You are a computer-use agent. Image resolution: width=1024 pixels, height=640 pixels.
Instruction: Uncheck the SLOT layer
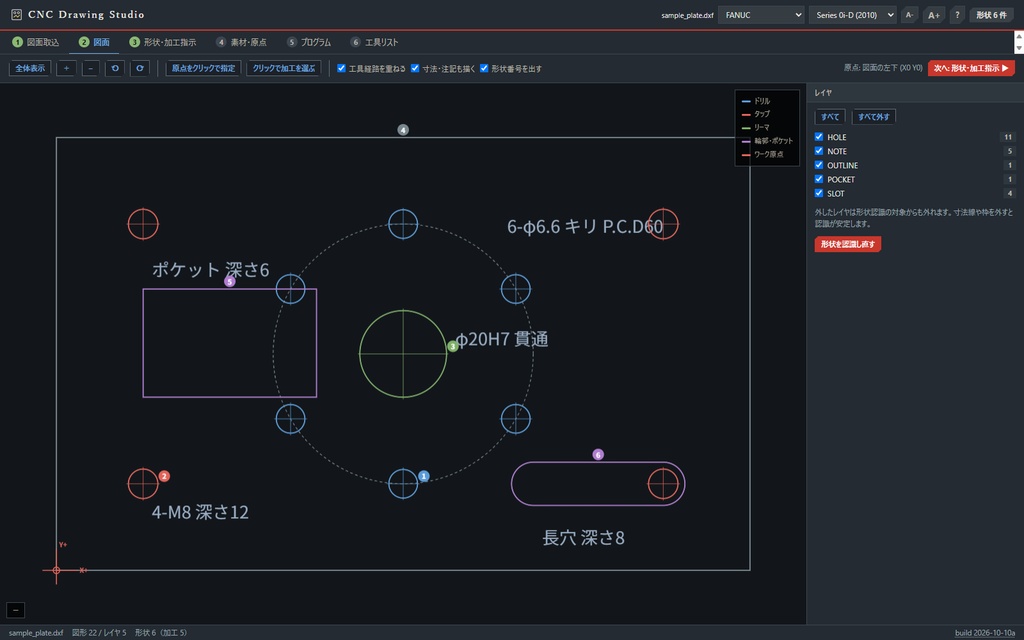tap(819, 193)
